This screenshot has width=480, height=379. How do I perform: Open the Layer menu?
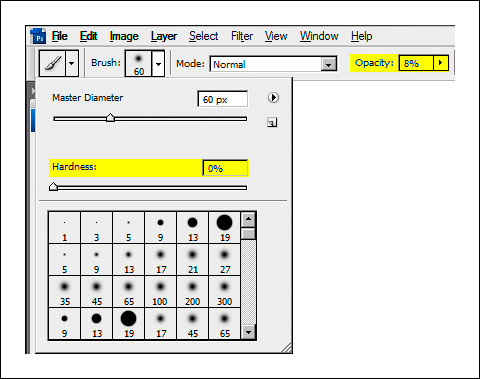click(x=164, y=36)
